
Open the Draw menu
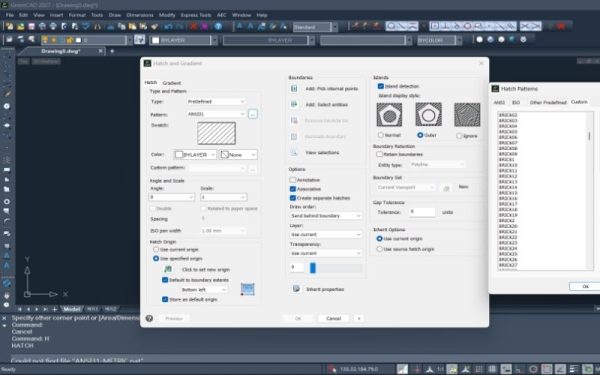115,15
